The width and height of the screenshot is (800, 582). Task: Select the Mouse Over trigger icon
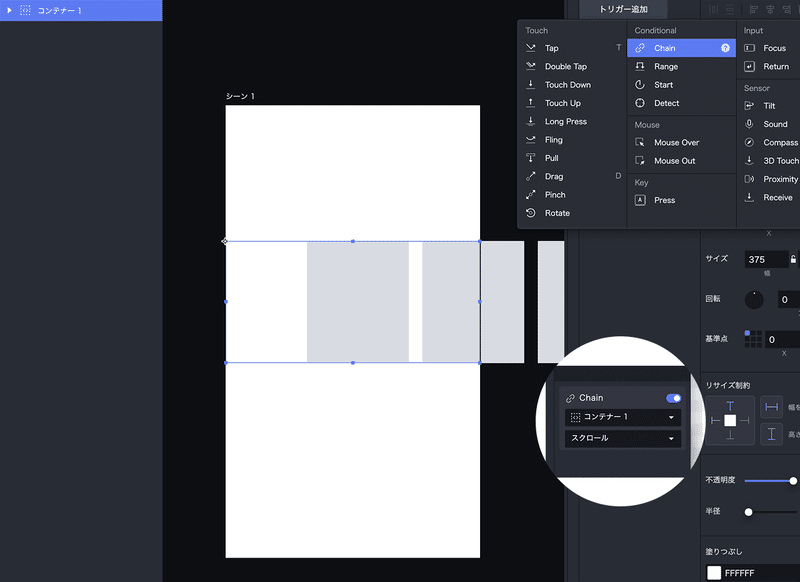click(640, 142)
